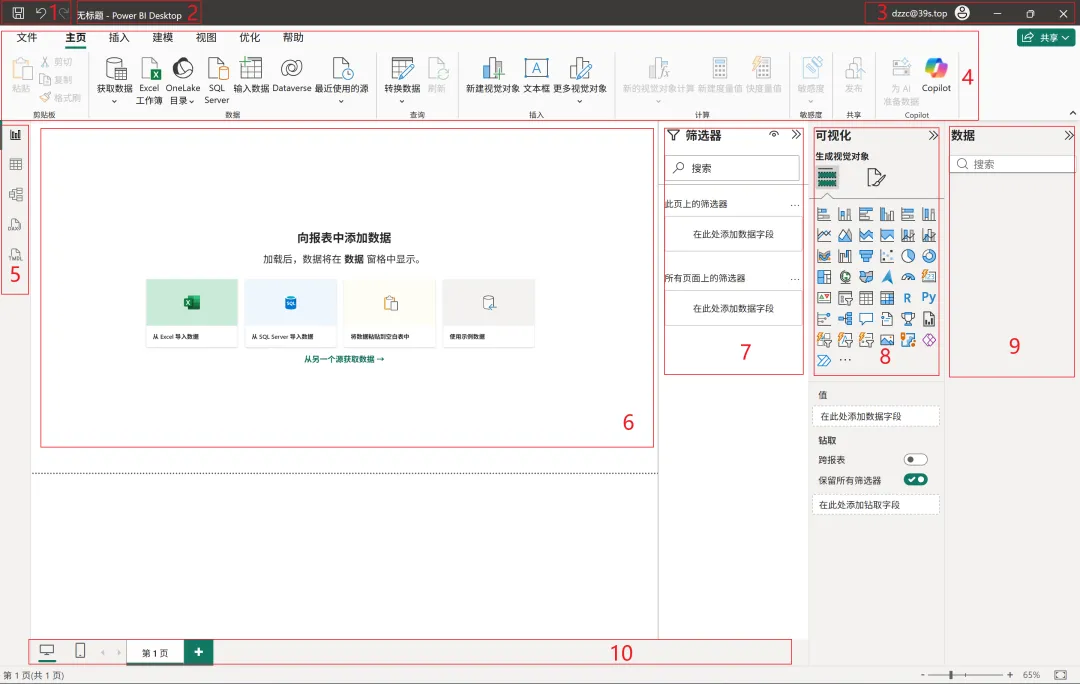Insert a 文本框 (Text box) from the ribbon
This screenshot has height=684, width=1080.
pos(537,76)
